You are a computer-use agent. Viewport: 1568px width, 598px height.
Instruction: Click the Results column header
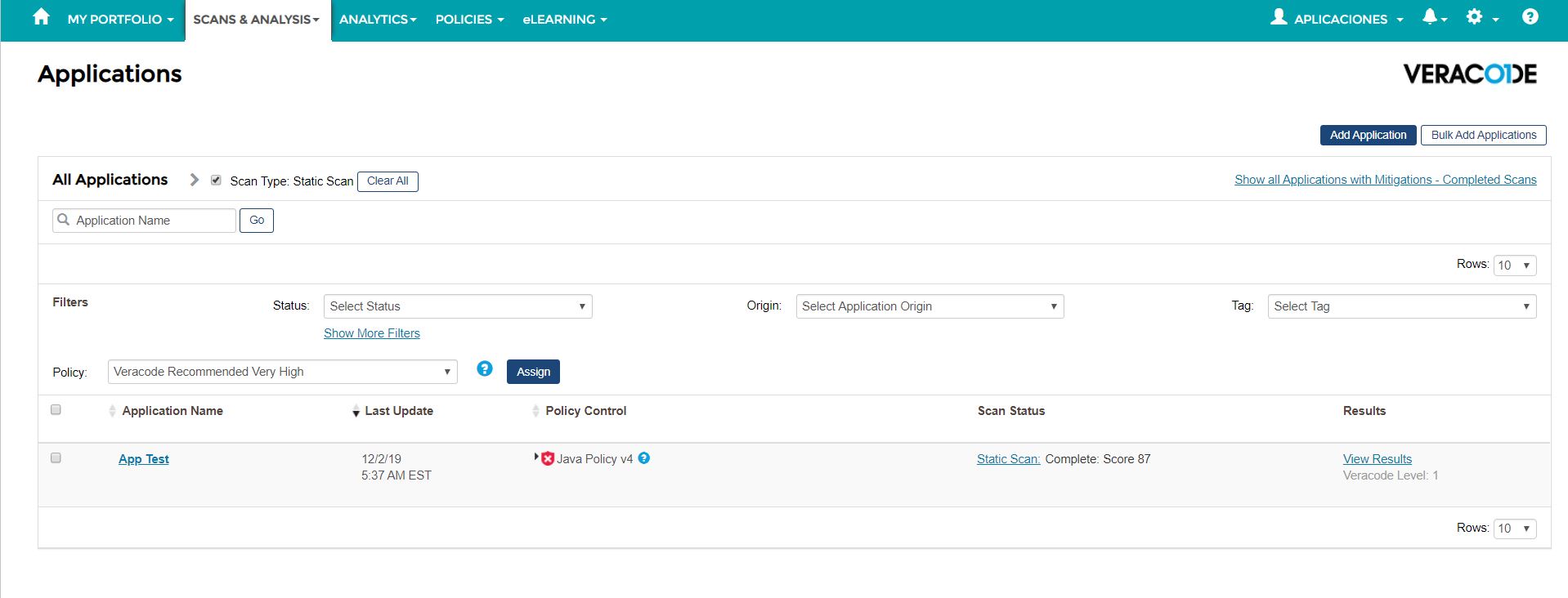tap(1364, 411)
